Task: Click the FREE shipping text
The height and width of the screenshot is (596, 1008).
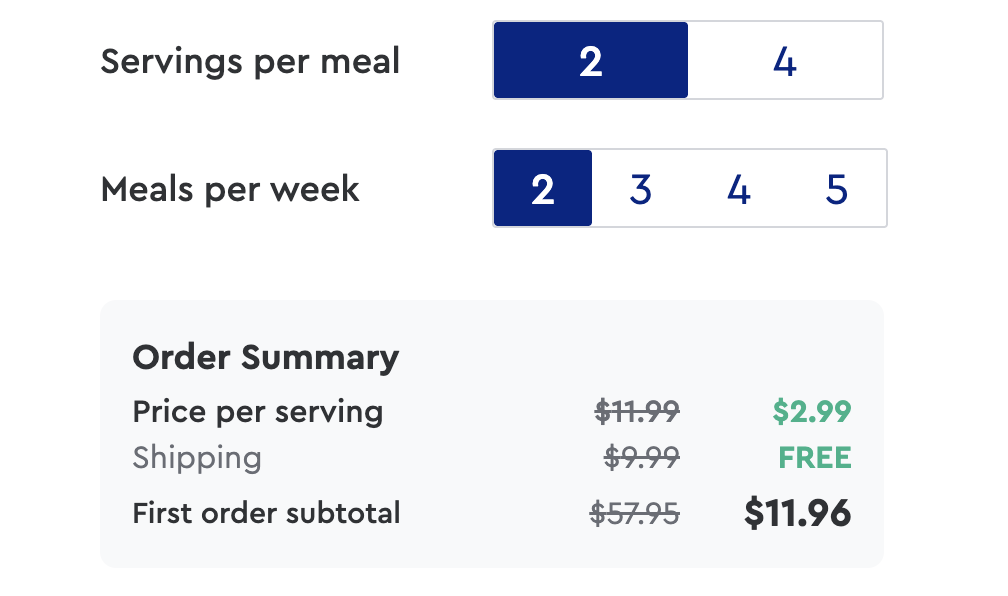Action: pos(815,458)
